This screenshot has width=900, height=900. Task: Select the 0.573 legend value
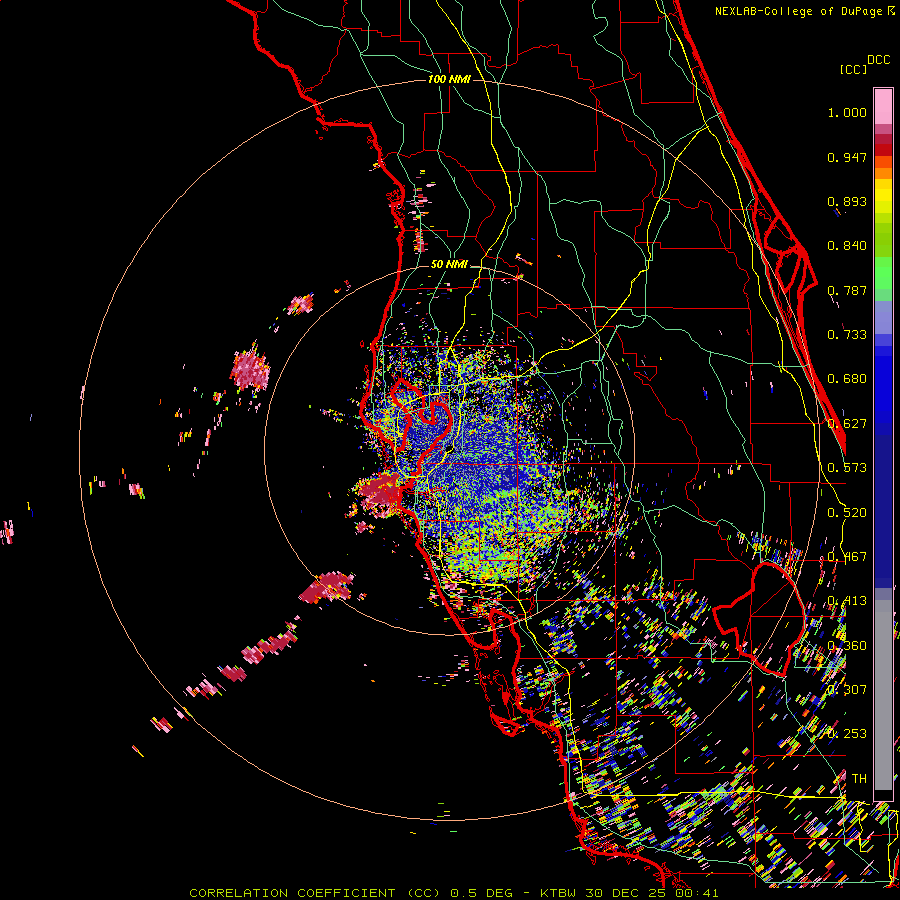[847, 468]
